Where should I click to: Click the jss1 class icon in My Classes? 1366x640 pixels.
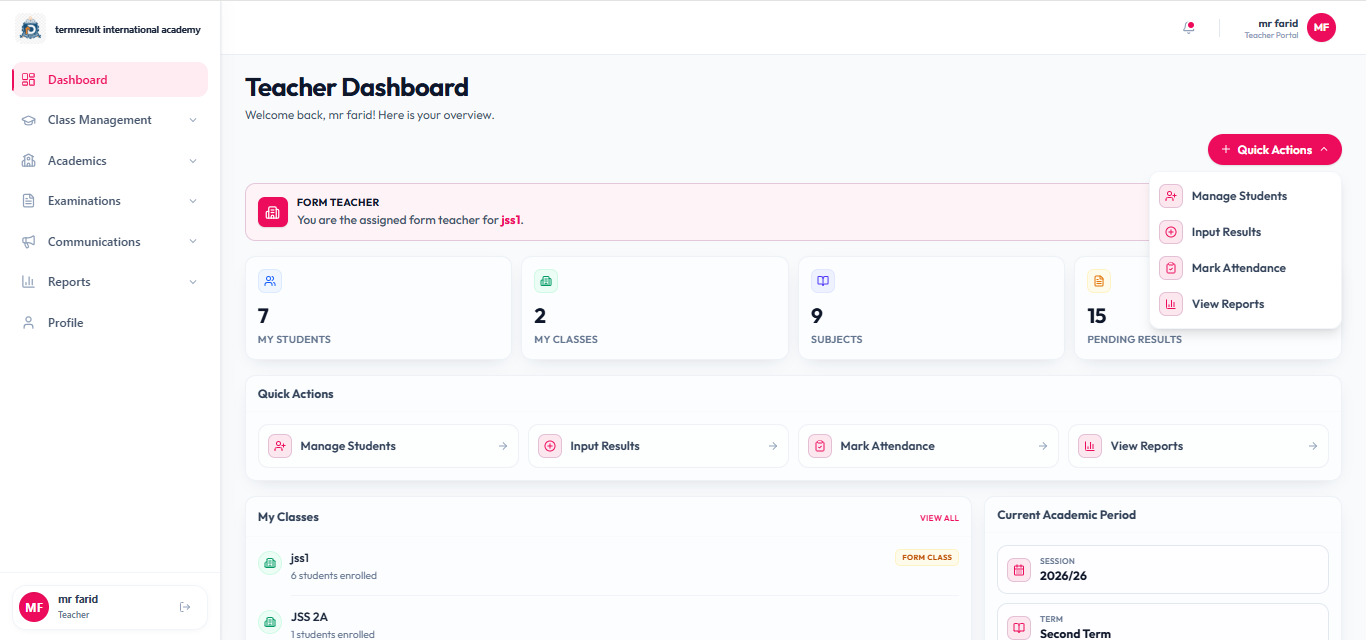click(269, 563)
